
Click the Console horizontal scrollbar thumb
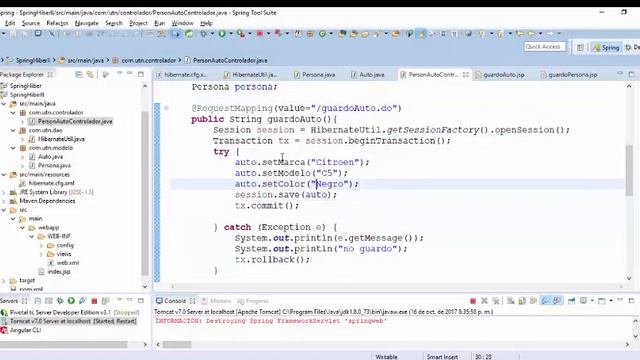pyautogui.click(x=177, y=344)
